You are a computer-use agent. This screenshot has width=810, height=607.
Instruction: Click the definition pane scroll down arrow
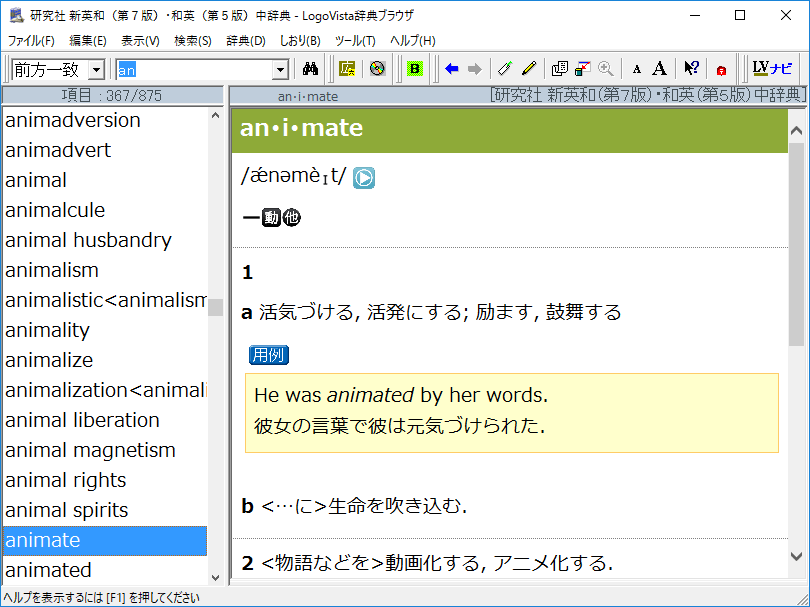click(x=796, y=556)
